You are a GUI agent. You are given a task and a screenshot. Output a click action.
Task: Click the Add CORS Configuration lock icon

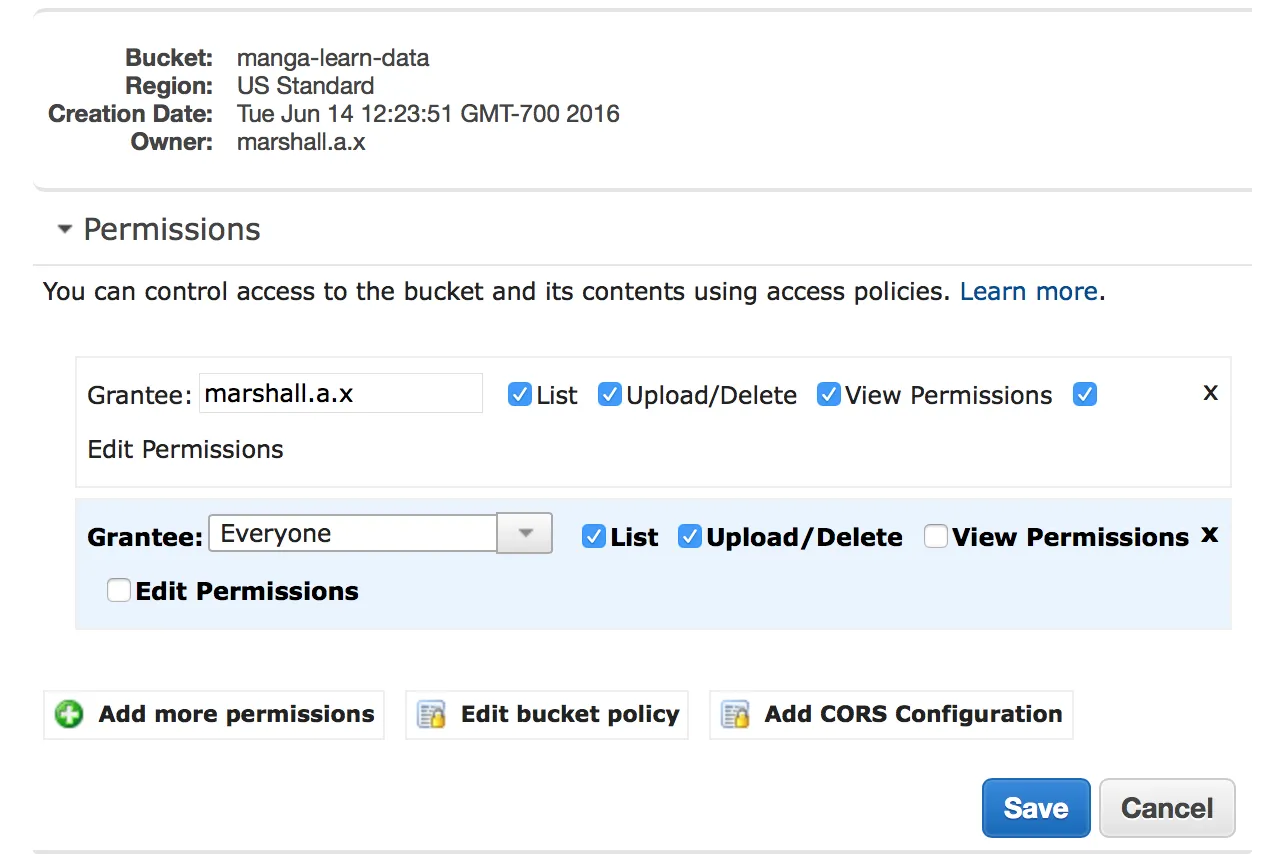point(735,715)
